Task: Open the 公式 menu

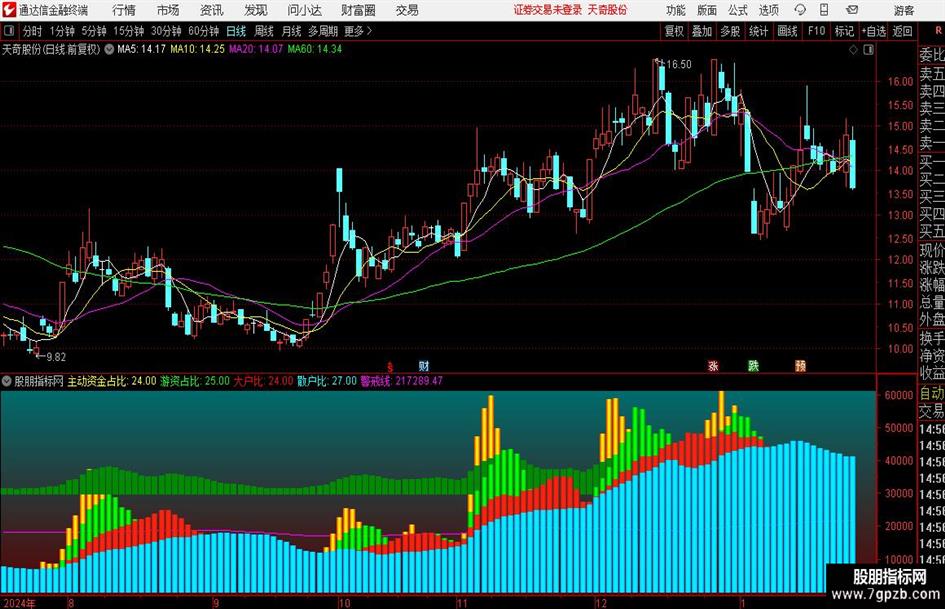Action: 738,10
